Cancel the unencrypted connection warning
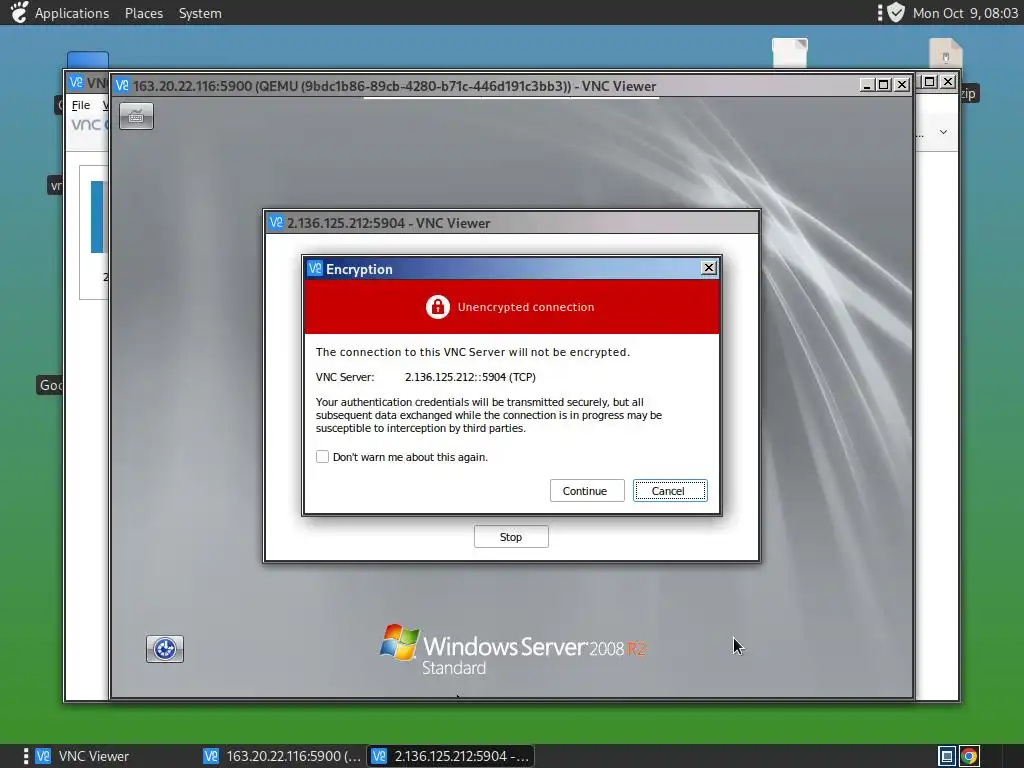1024x768 pixels. click(x=669, y=490)
